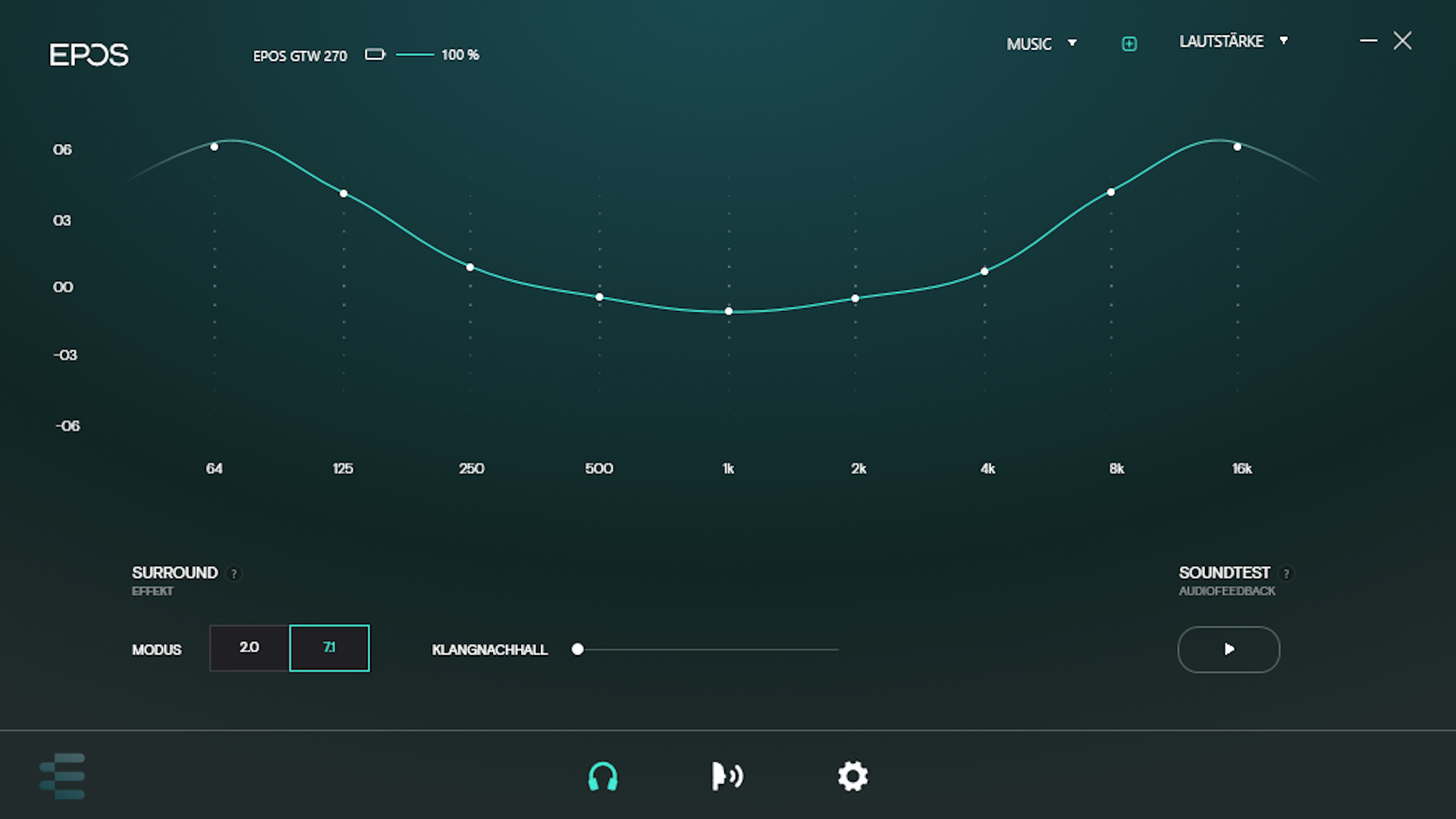Click the EPOS logo
Viewport: 1456px width, 819px height.
coord(89,55)
